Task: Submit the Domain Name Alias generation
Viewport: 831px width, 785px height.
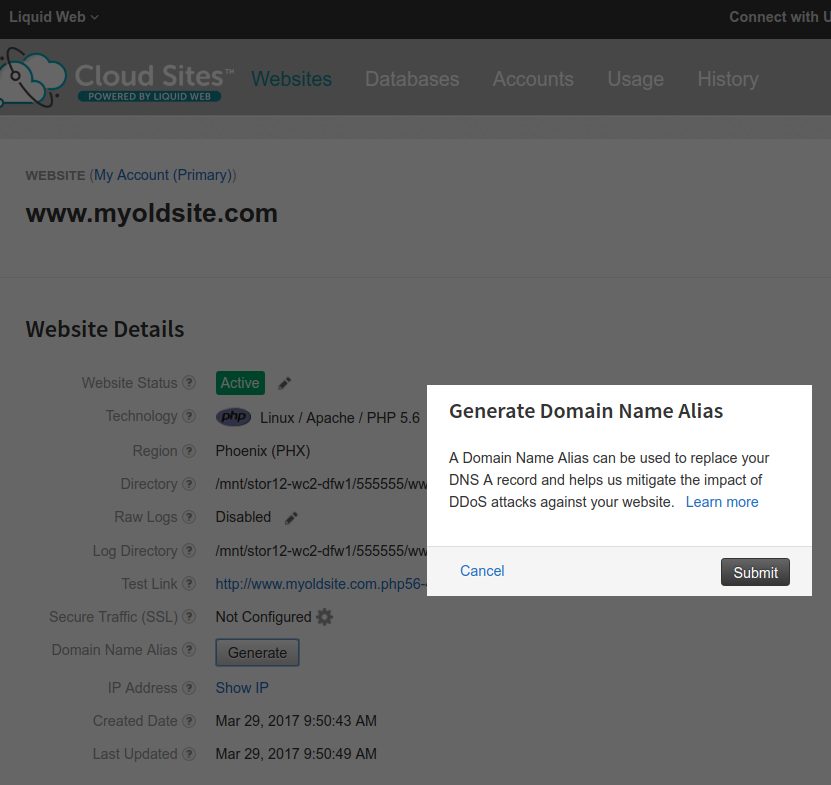Action: 755,572
